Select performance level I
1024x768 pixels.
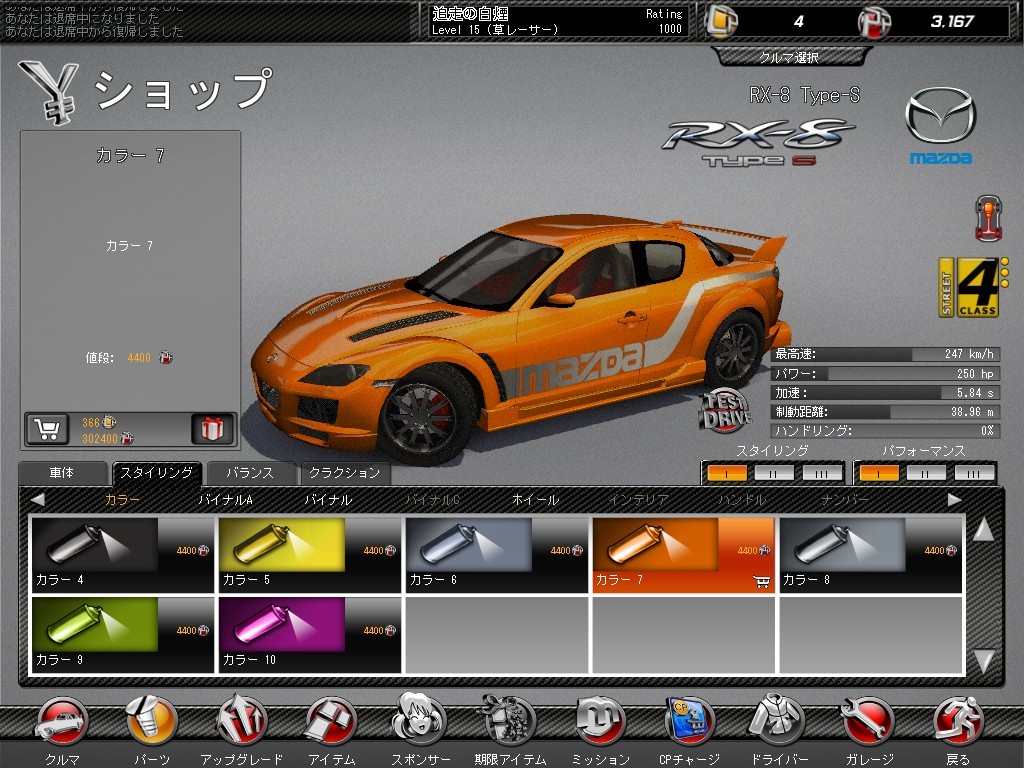(878, 473)
